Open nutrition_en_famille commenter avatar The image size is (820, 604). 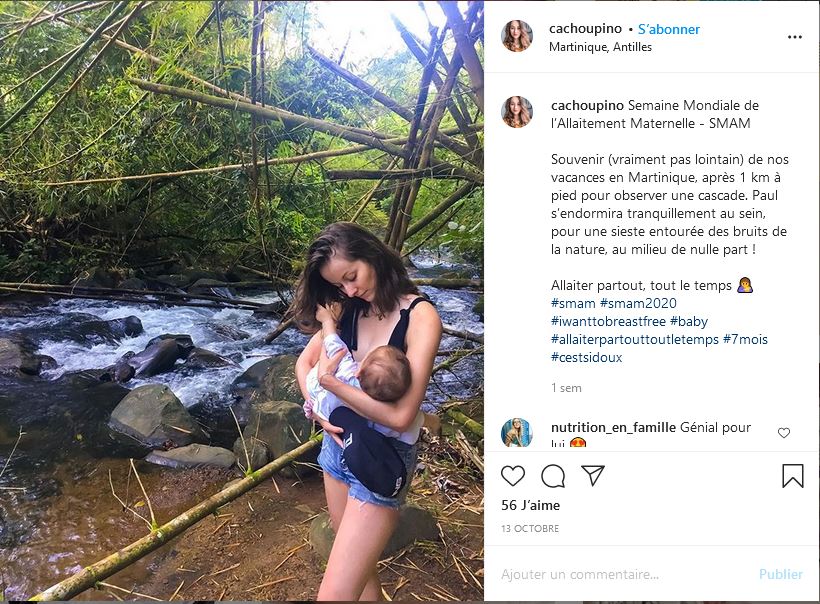[x=517, y=434]
